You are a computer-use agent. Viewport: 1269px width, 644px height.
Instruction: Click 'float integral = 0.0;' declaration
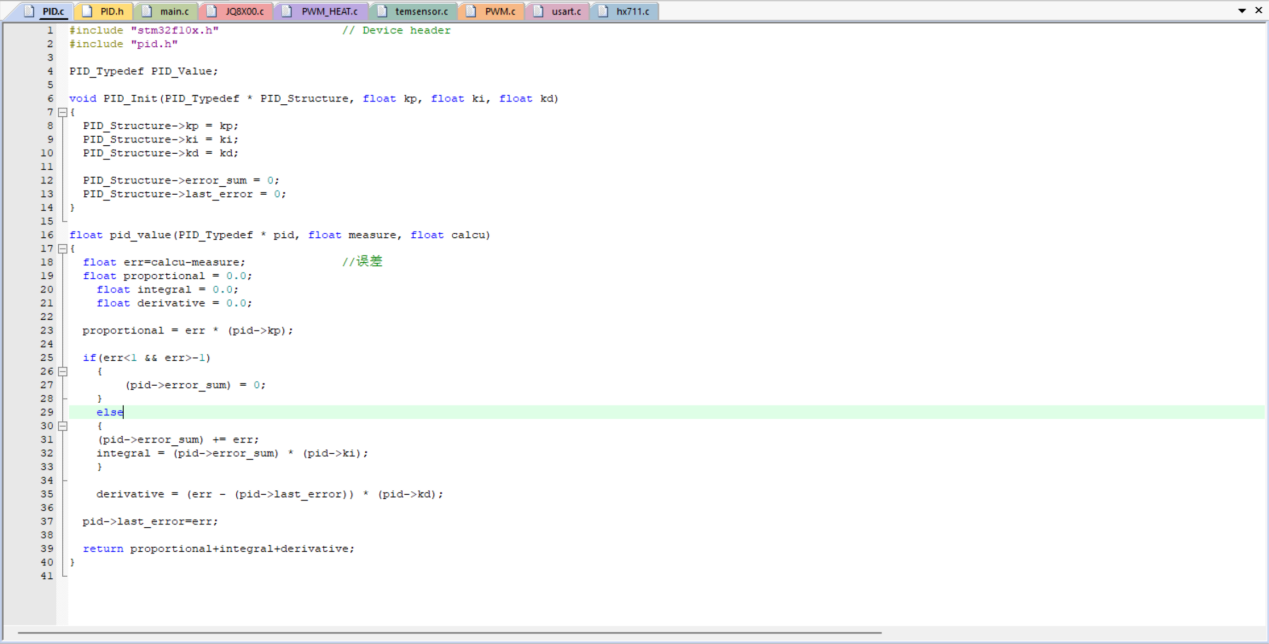(168, 290)
